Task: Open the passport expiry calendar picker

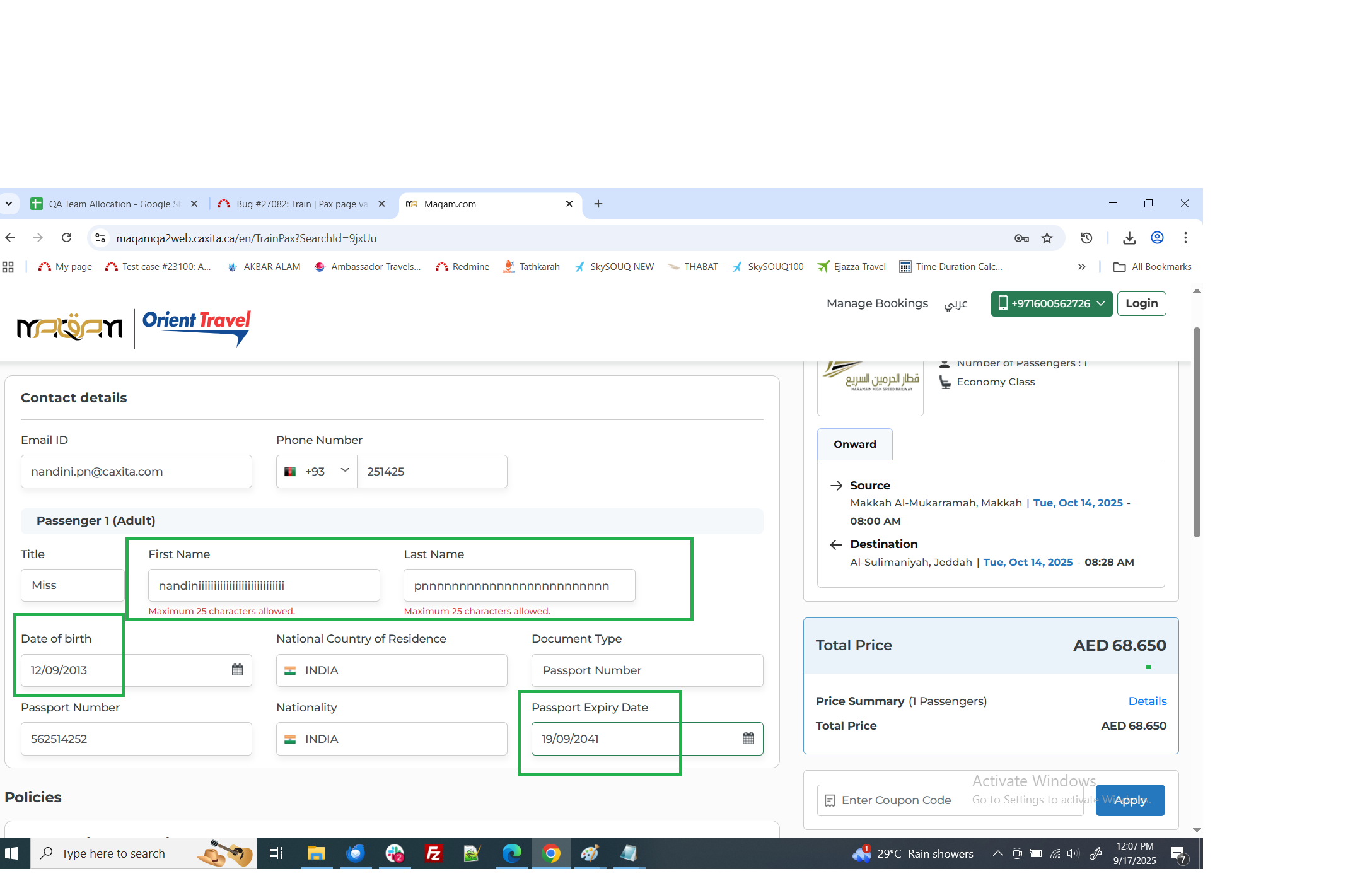Action: point(748,738)
